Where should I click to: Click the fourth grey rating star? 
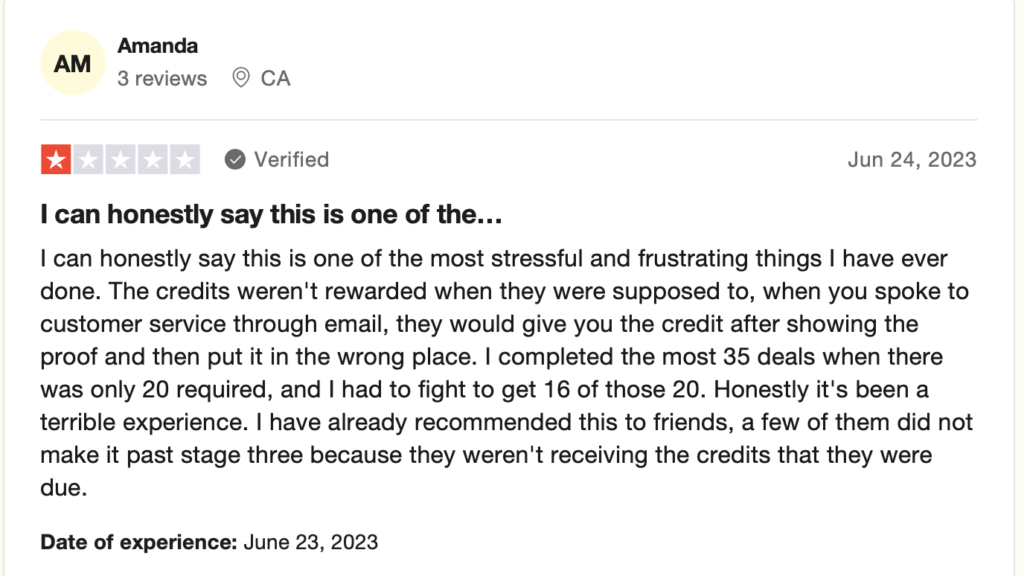(x=152, y=159)
